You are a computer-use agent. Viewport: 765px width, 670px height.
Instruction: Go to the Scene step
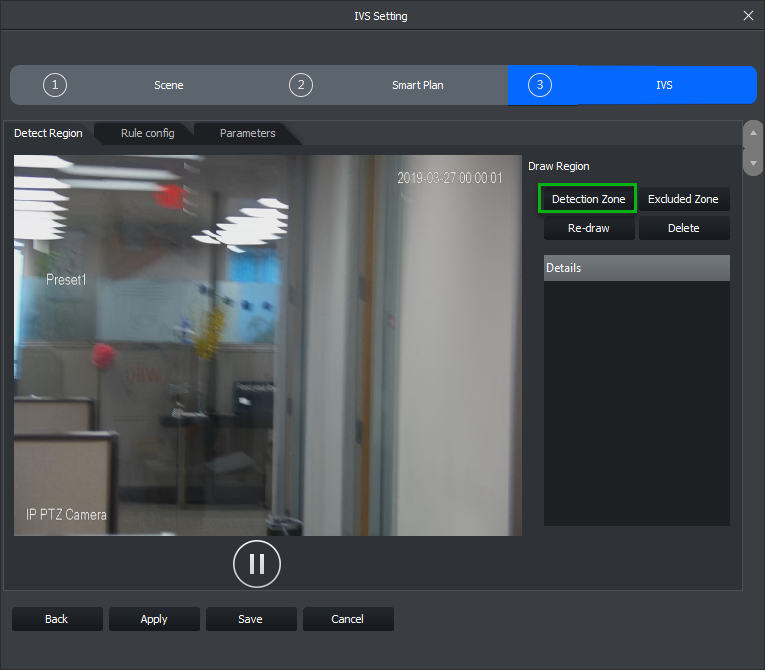pyautogui.click(x=168, y=85)
